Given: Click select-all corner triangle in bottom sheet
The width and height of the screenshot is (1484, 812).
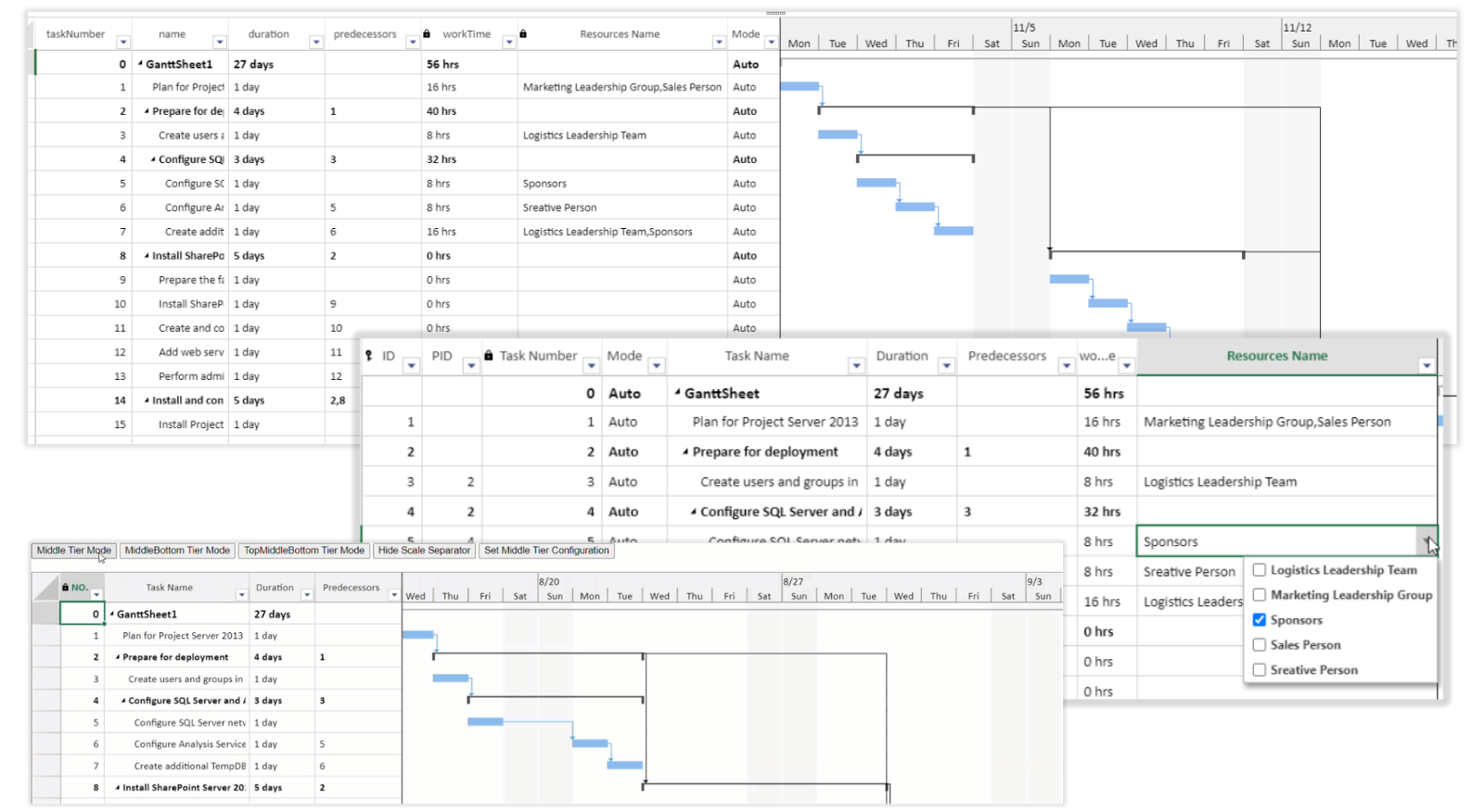Looking at the screenshot, I should (x=46, y=588).
